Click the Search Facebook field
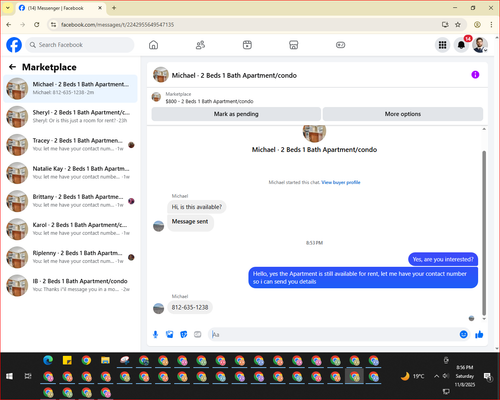This screenshot has height=400, width=500. pos(80,45)
